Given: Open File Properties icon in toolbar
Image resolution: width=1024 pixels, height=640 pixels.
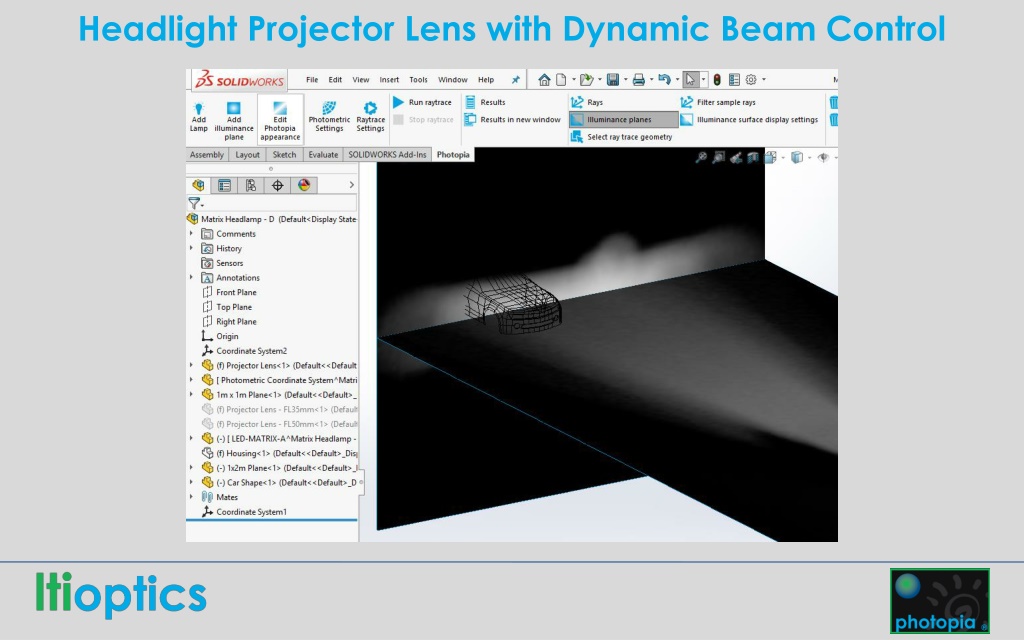Looking at the screenshot, I should pos(734,80).
